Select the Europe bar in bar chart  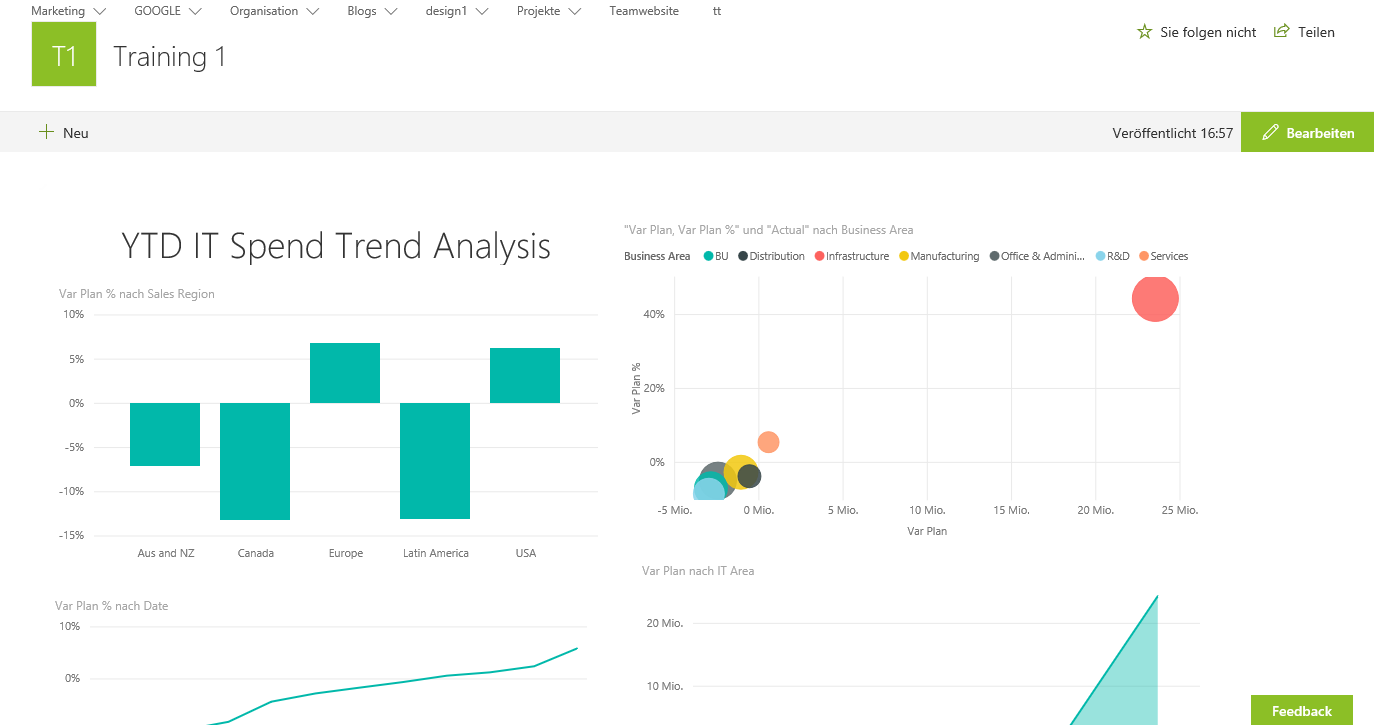click(x=345, y=373)
